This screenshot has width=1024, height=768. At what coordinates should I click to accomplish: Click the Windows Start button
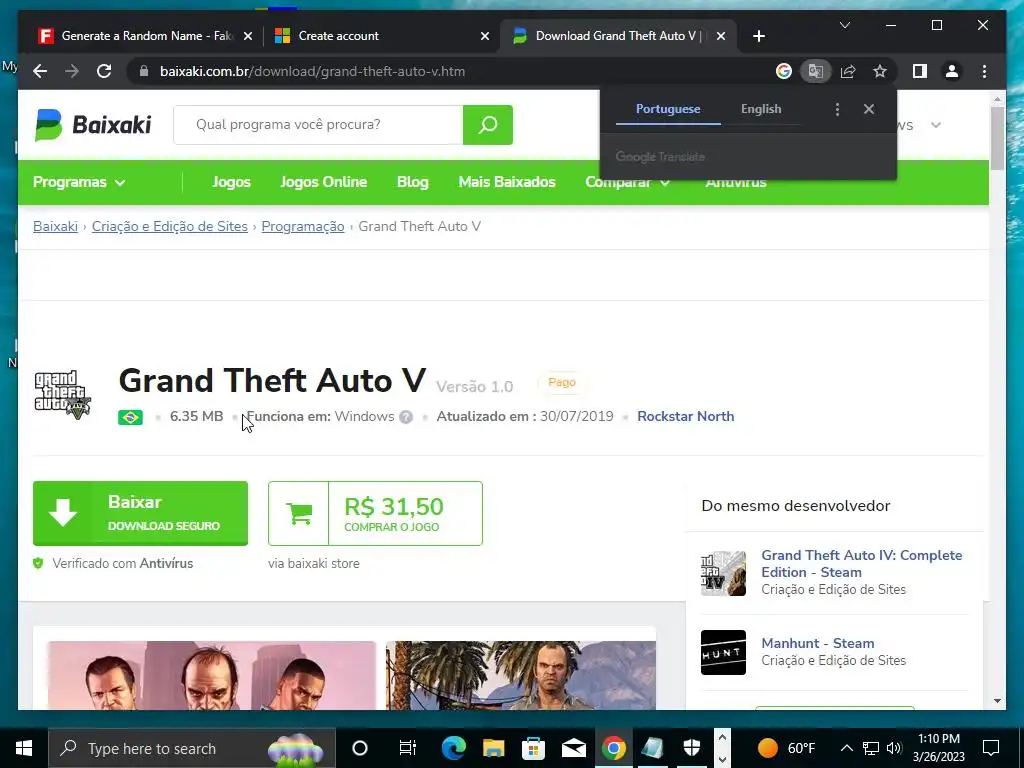click(x=24, y=748)
